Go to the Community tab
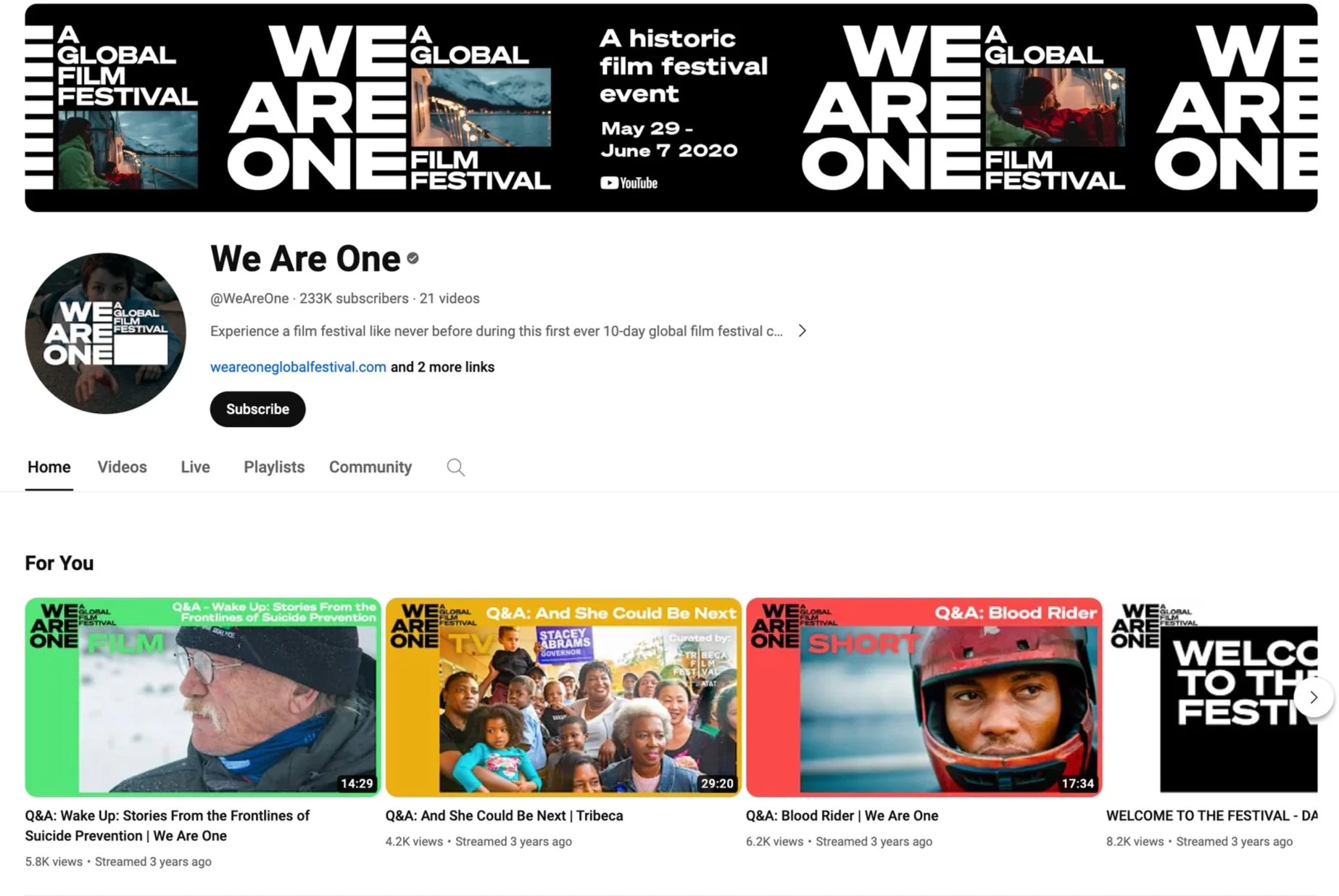This screenshot has height=896, width=1339. [370, 468]
